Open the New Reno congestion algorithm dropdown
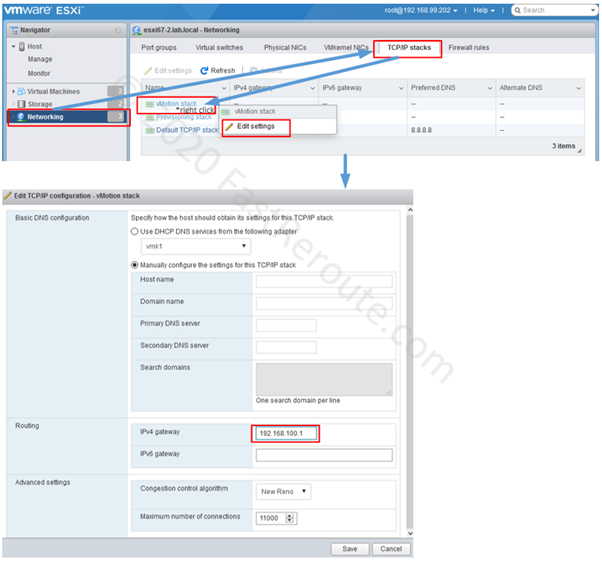 [x=283, y=491]
